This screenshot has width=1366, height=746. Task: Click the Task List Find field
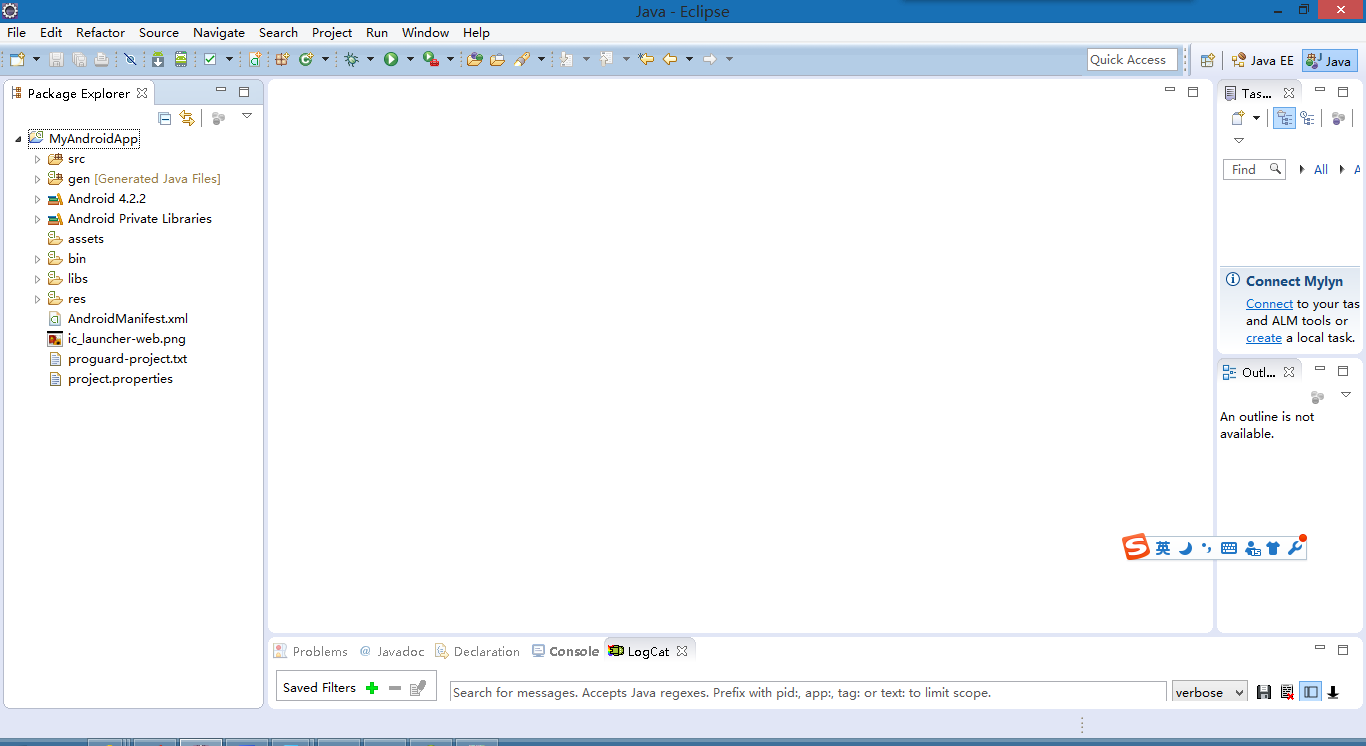[x=1254, y=170]
